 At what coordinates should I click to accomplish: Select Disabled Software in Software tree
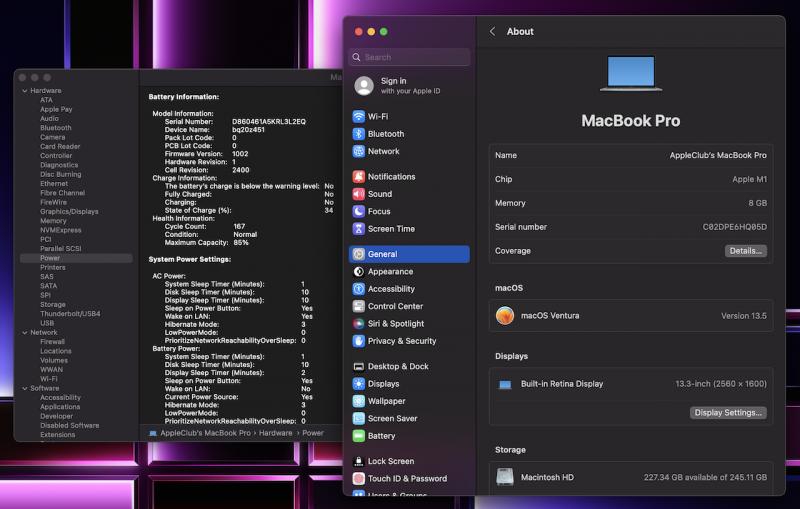pos(70,425)
